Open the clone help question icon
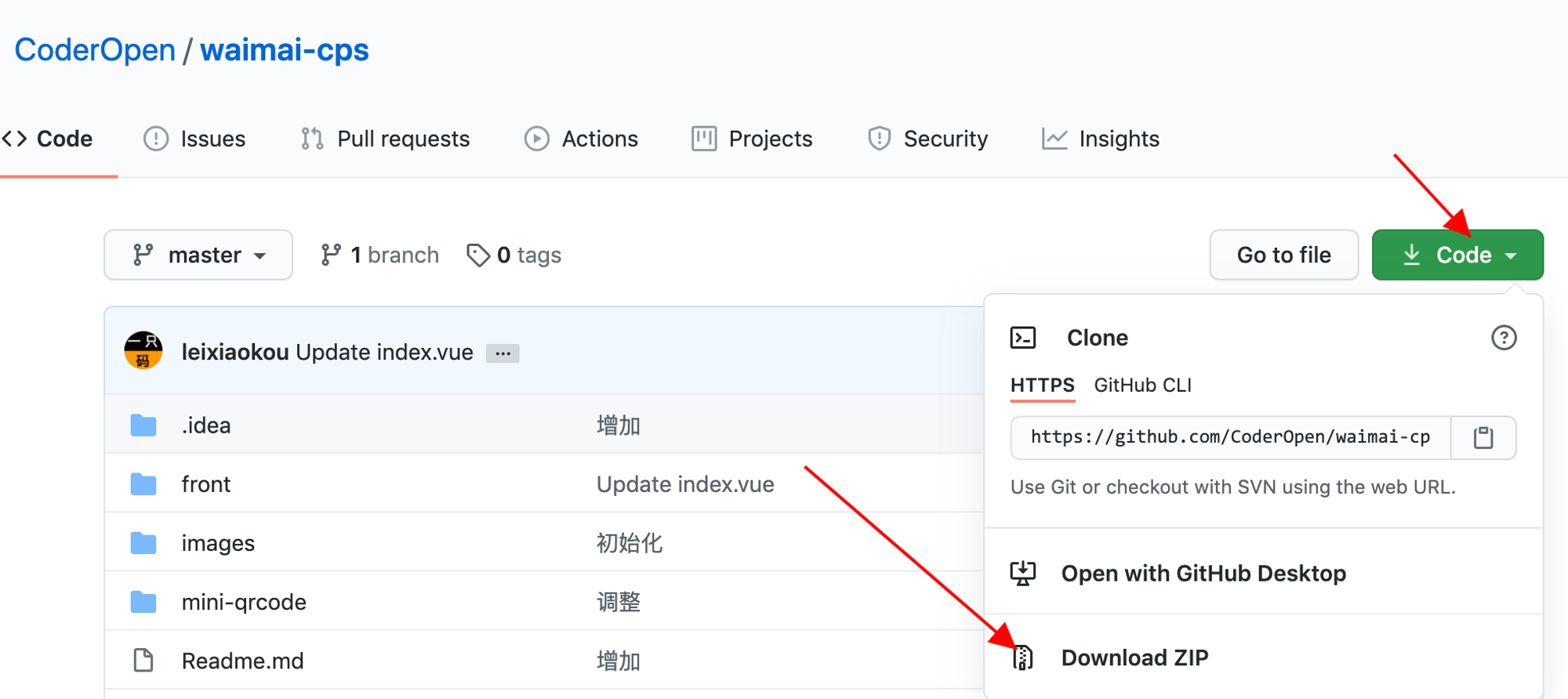1568x699 pixels. [x=1504, y=338]
